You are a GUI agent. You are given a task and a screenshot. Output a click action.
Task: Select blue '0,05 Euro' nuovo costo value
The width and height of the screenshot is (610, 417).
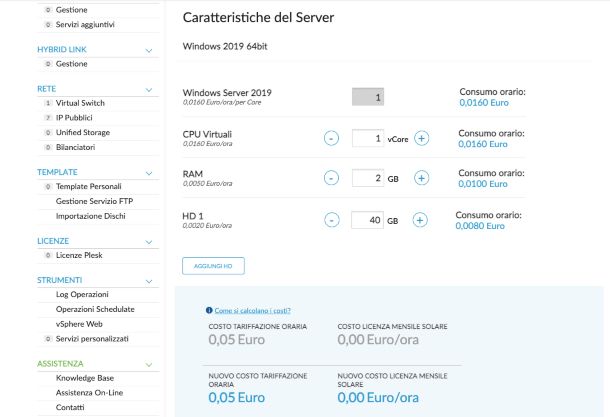point(237,398)
